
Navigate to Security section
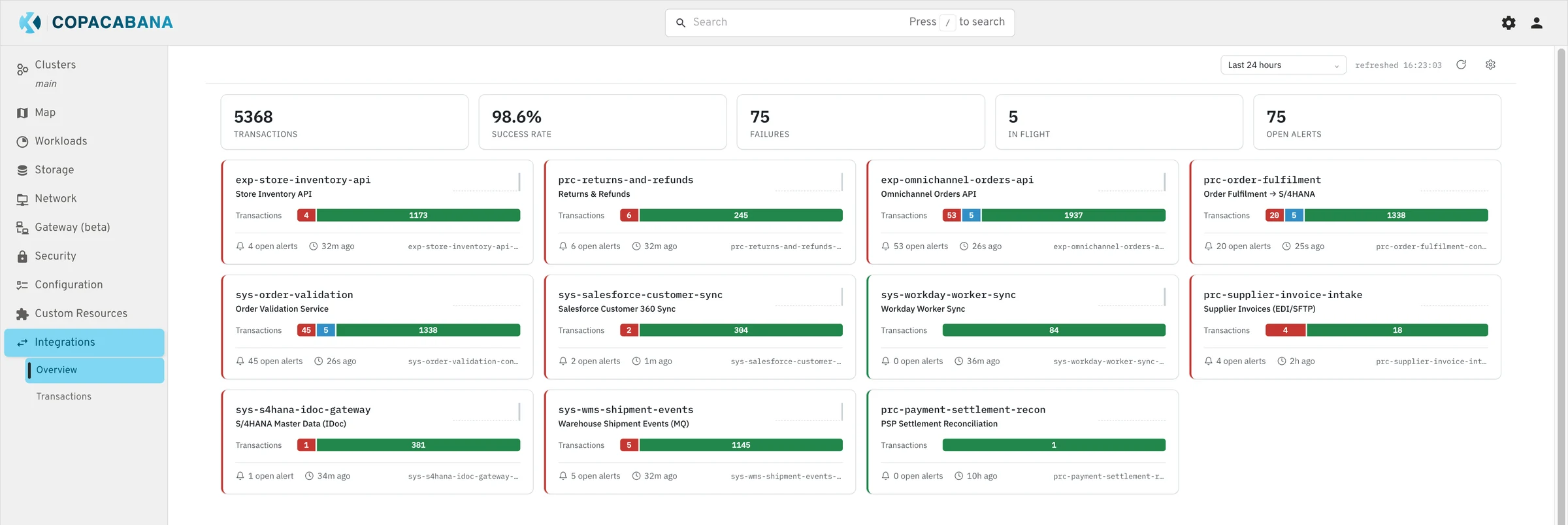pos(56,256)
